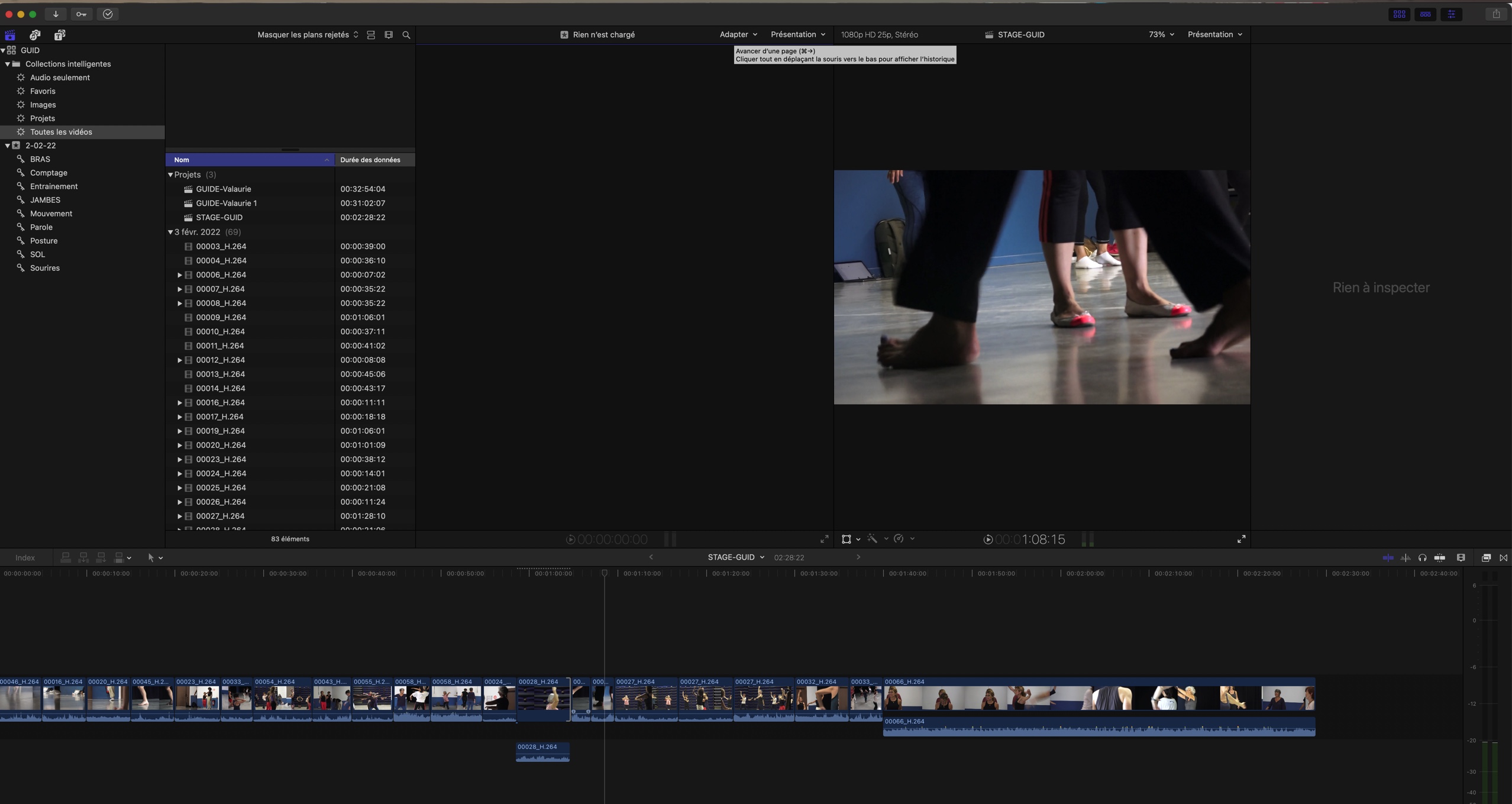1512x804 pixels.
Task: Click Import Media arrow button
Action: pyautogui.click(x=56, y=14)
